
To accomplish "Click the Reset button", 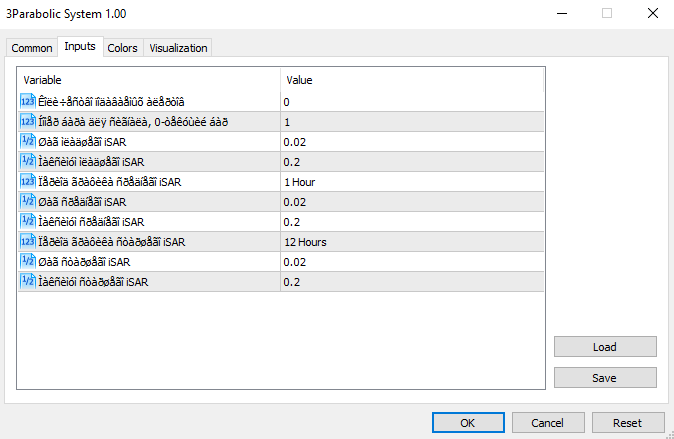I will point(627,423).
